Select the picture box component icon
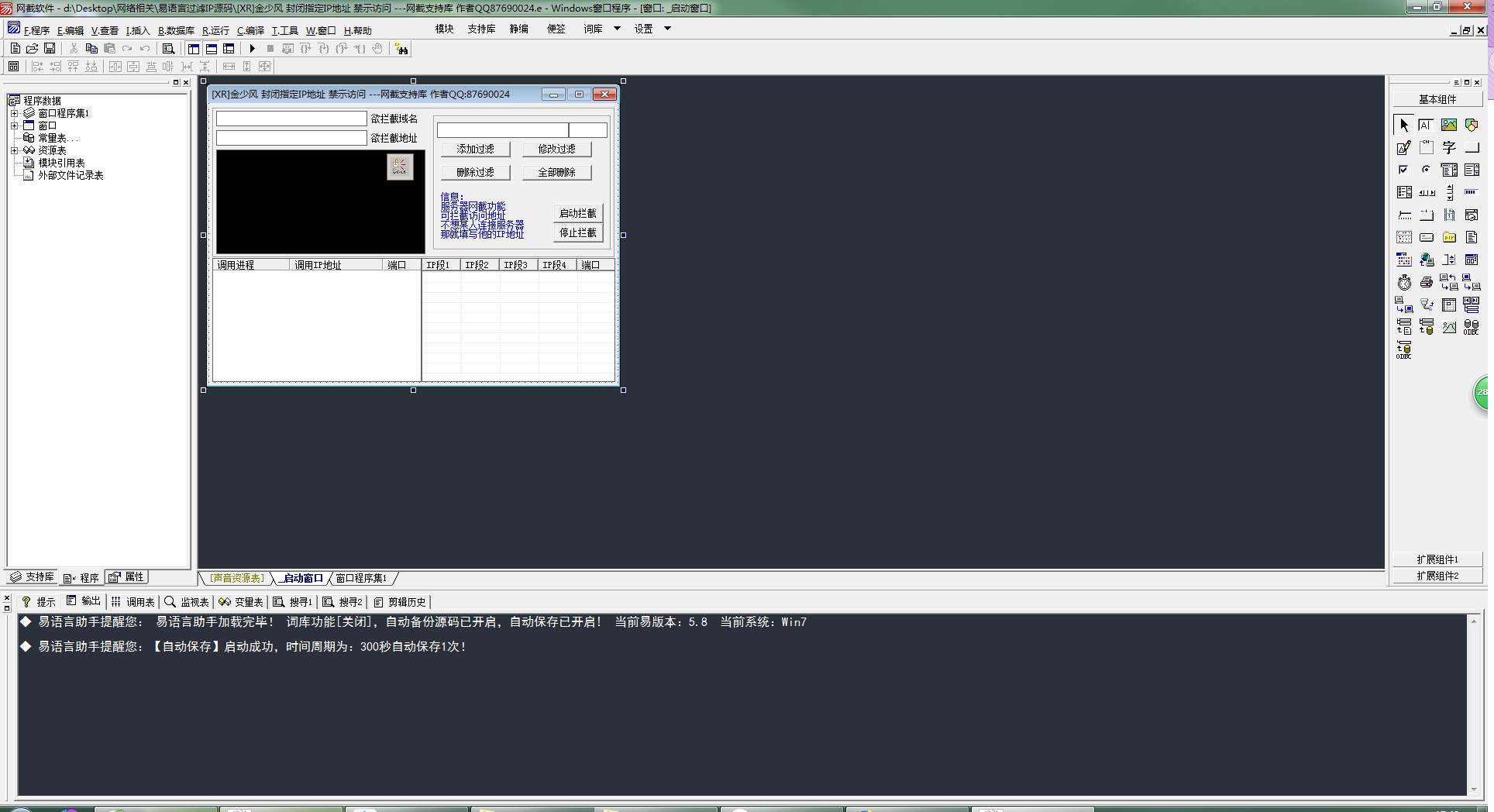The image size is (1494, 812). (1449, 125)
